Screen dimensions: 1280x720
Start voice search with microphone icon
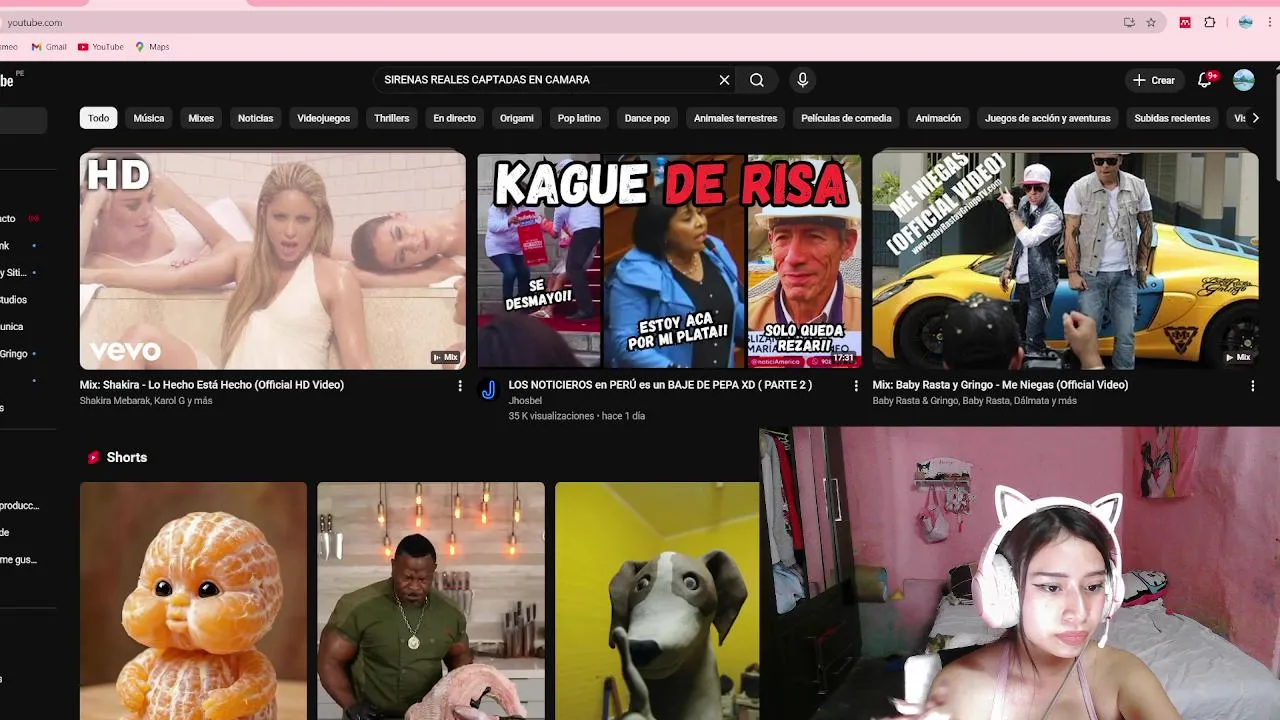pos(802,80)
